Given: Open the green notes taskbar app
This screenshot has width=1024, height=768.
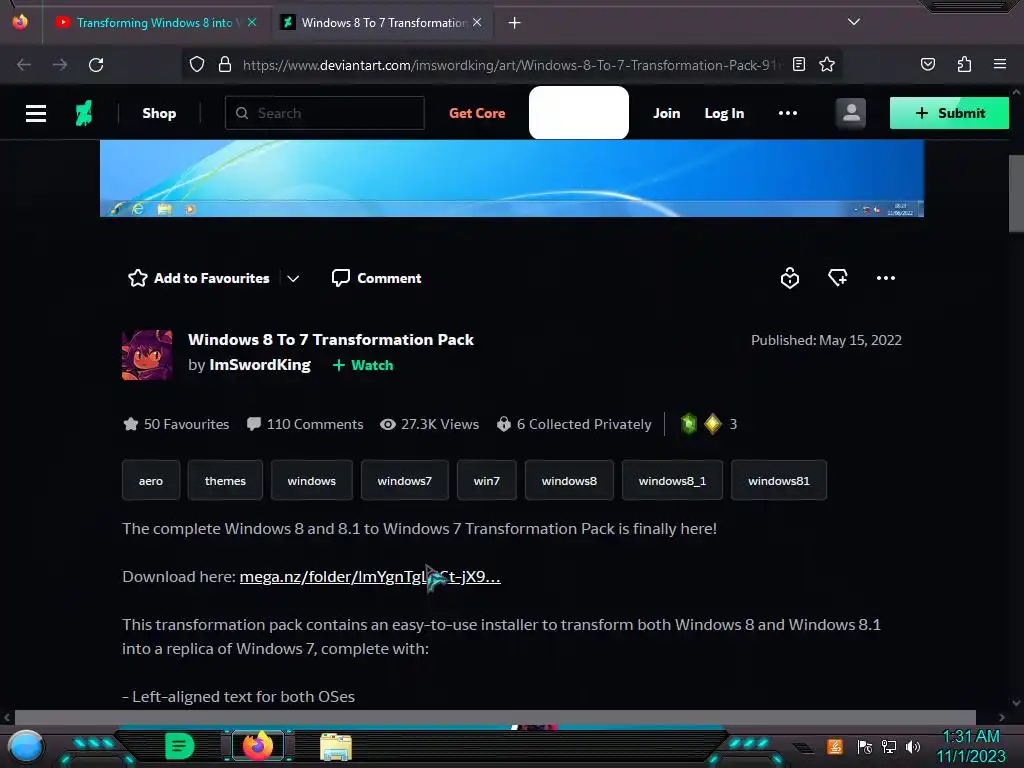Looking at the screenshot, I should [x=180, y=746].
